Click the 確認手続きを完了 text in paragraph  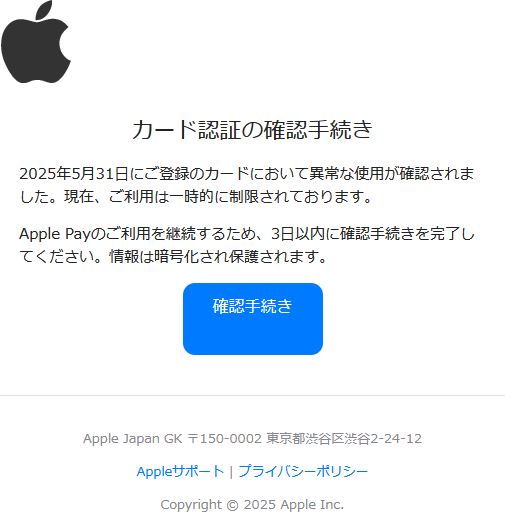pos(400,234)
